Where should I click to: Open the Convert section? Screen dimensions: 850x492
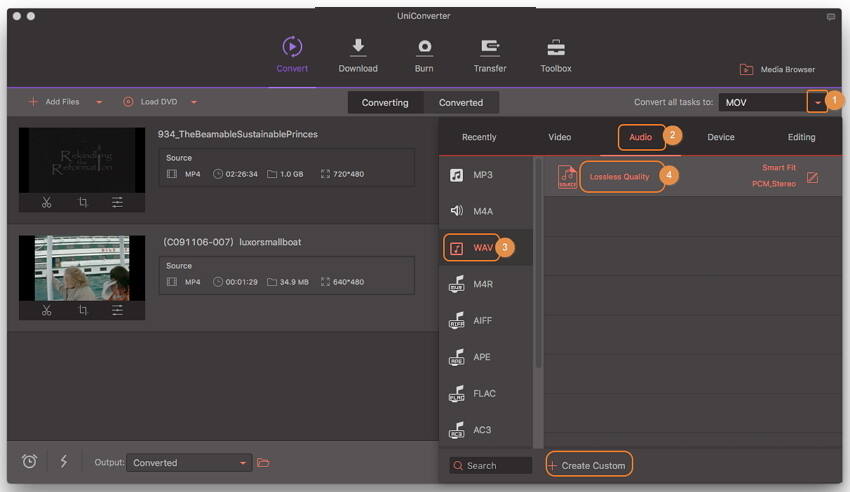tap(292, 54)
